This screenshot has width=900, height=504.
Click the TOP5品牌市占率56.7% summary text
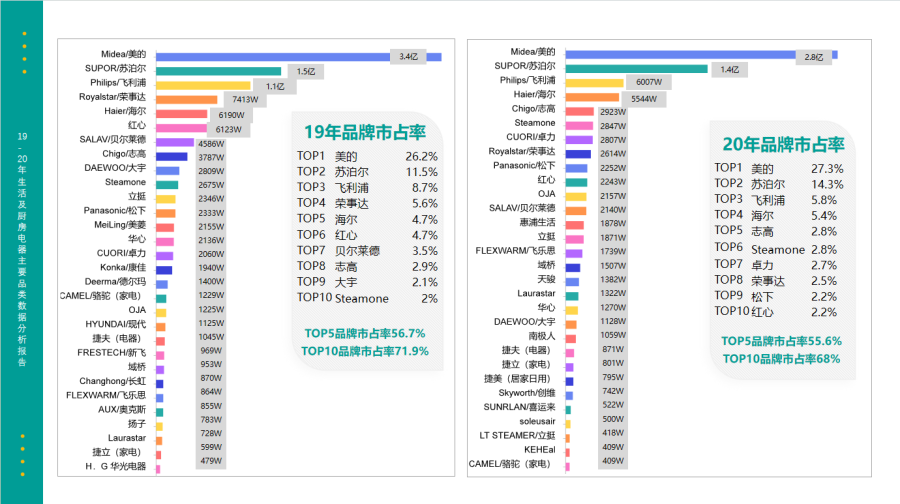click(364, 333)
